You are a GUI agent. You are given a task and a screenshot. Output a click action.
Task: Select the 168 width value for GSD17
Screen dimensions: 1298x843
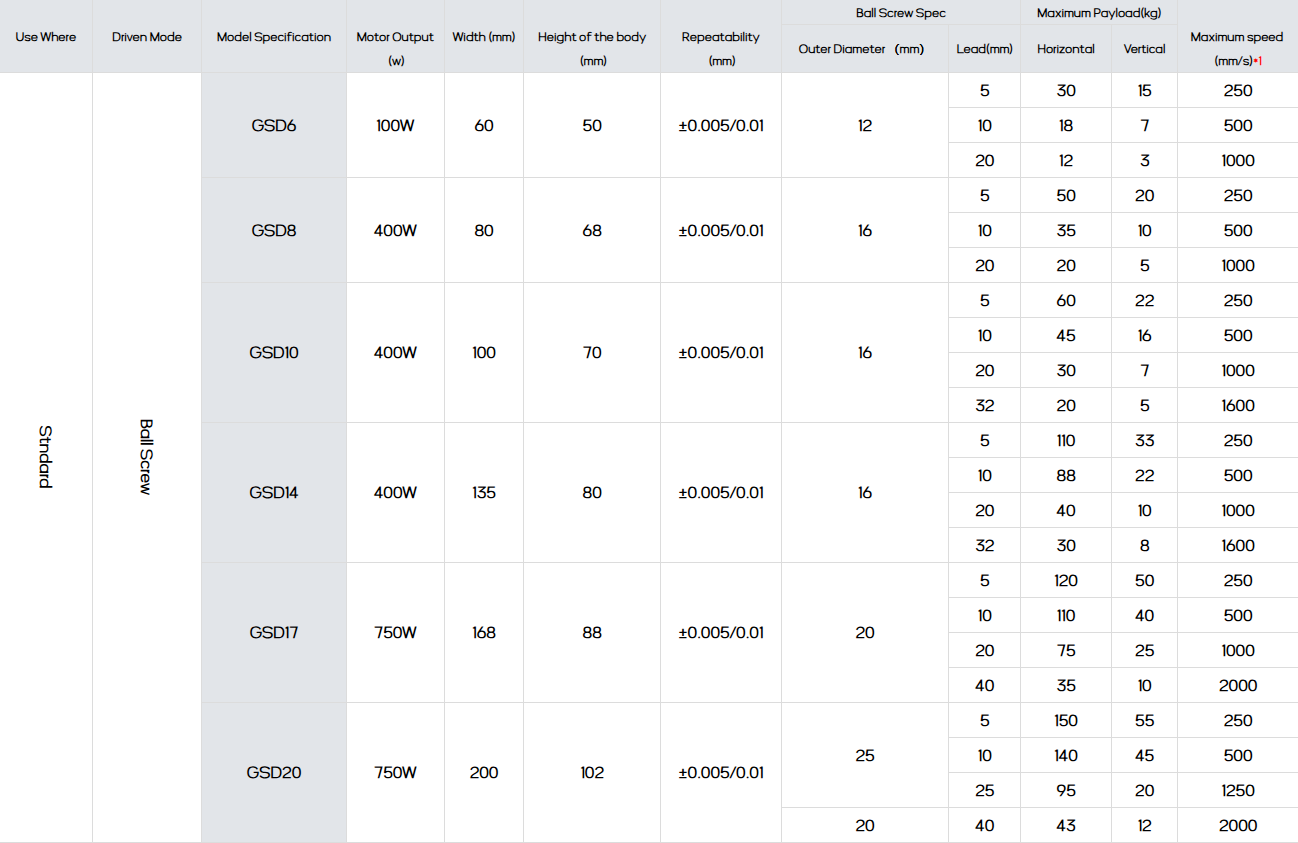(483, 633)
